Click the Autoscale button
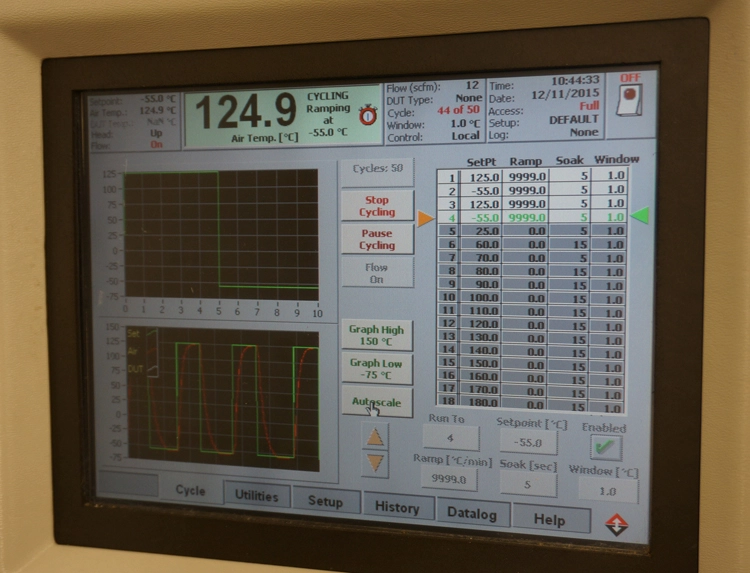 point(376,402)
